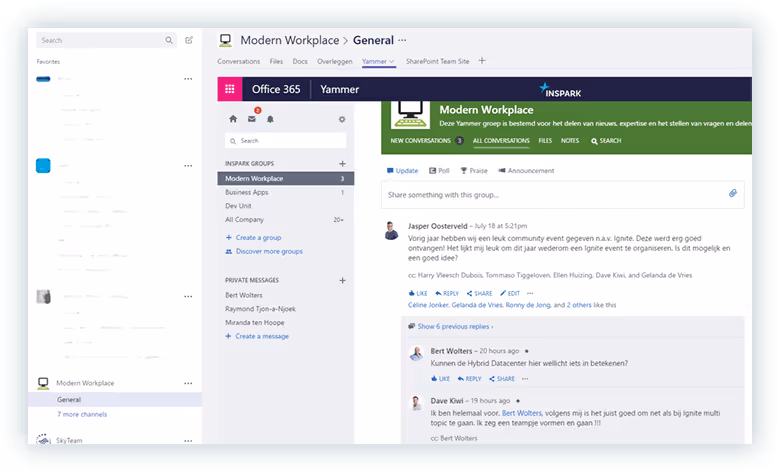Choose the Praise post type

(474, 171)
